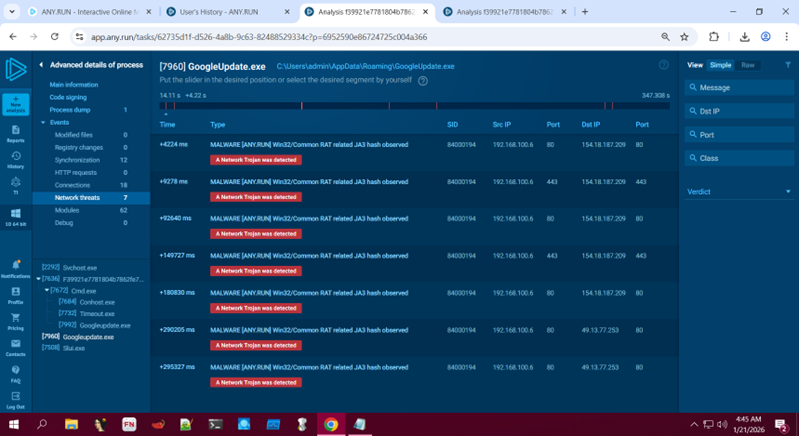Switch to the last Analysis f39921e tab
Image resolution: width=799 pixels, height=436 pixels.
point(505,12)
